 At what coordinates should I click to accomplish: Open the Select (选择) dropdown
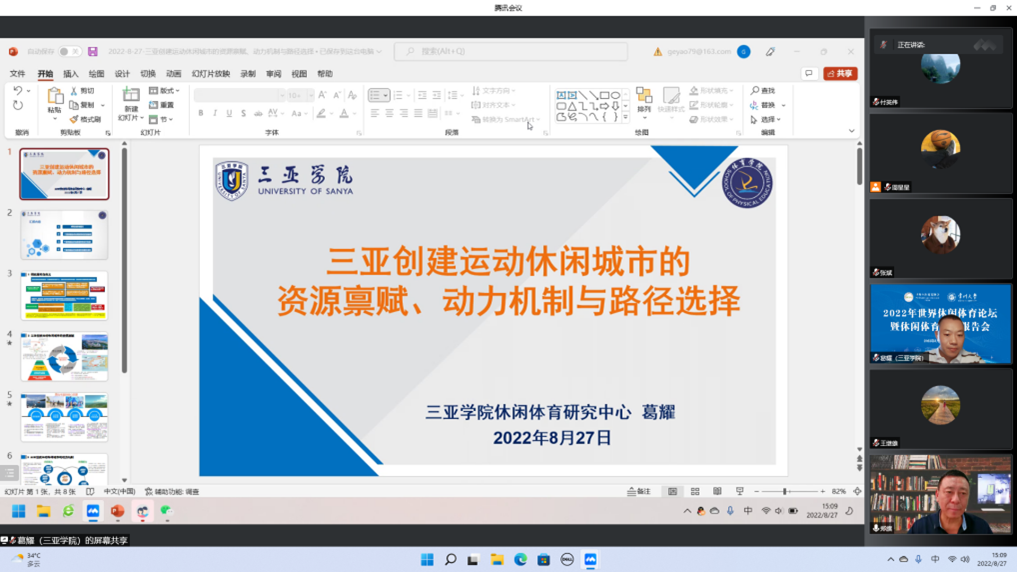(766, 119)
